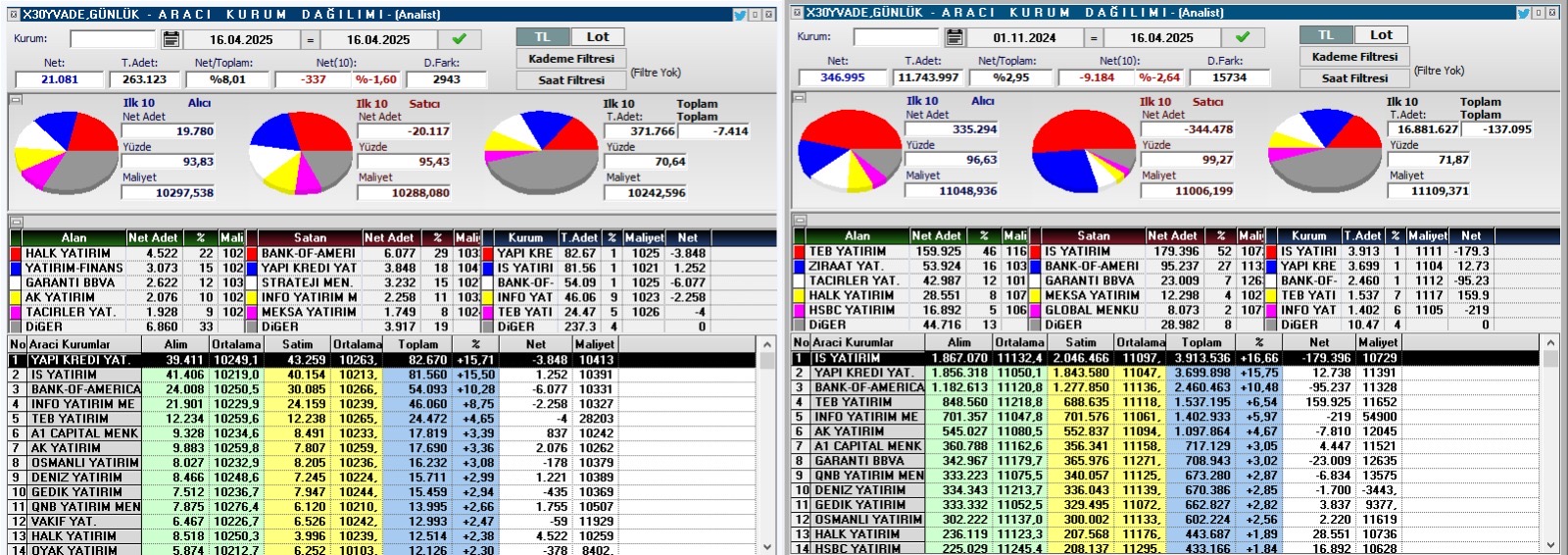Click the Ilk 10 Toplam pie chart in left window
The image size is (1568, 555).
point(542,153)
